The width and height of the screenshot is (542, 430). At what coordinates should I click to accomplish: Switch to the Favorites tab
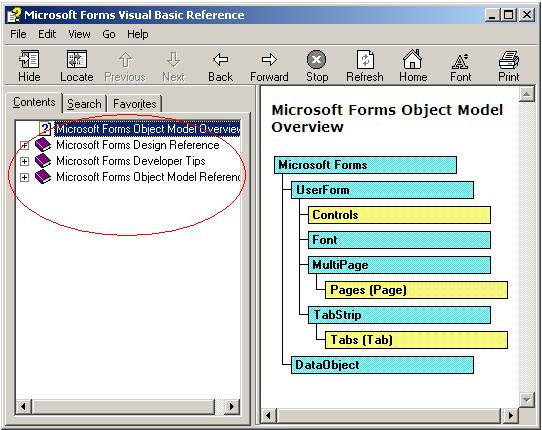coord(134,104)
